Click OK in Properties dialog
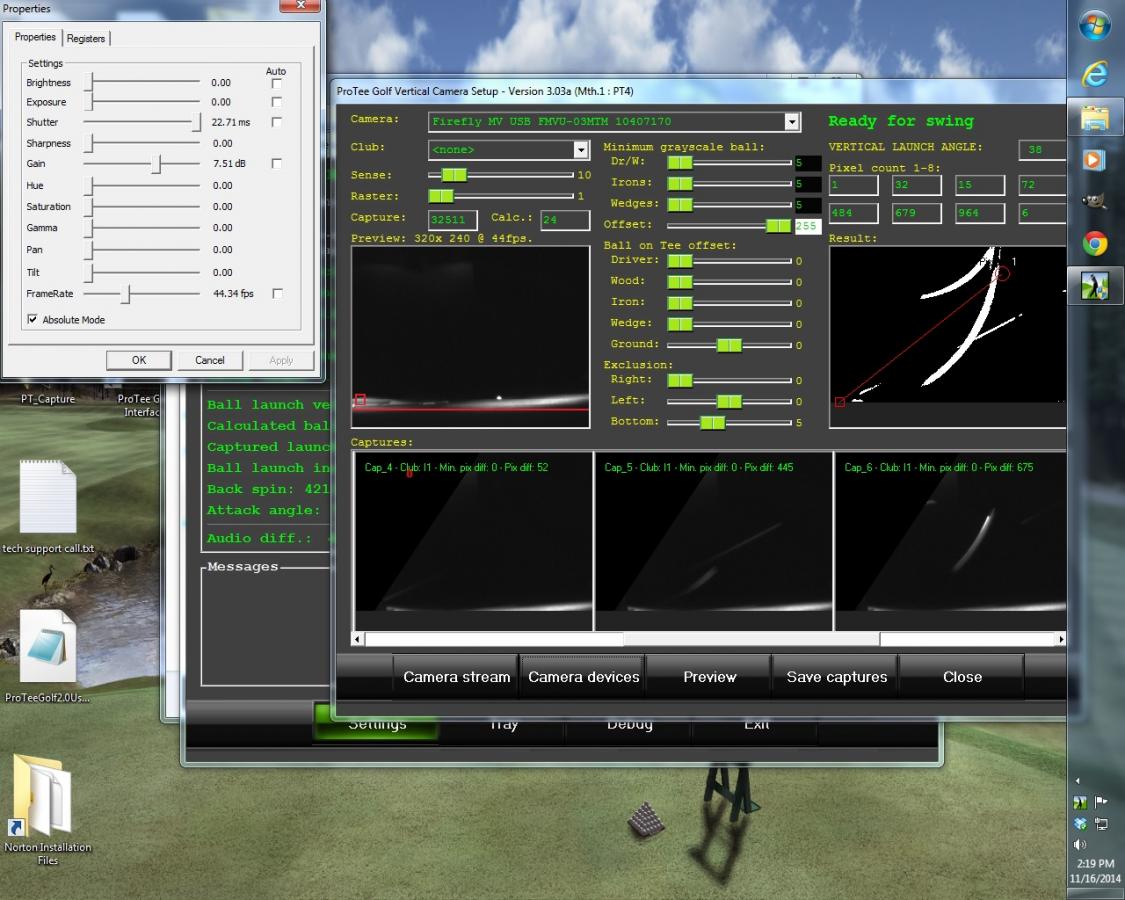This screenshot has width=1125, height=900. (x=138, y=360)
